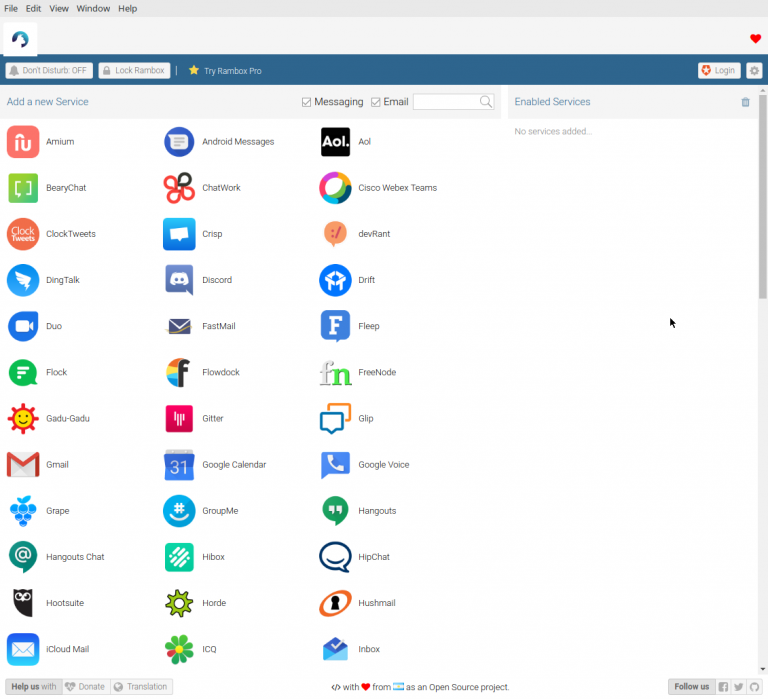
Task: Click the Try Rambox Pro link
Action: pos(225,71)
